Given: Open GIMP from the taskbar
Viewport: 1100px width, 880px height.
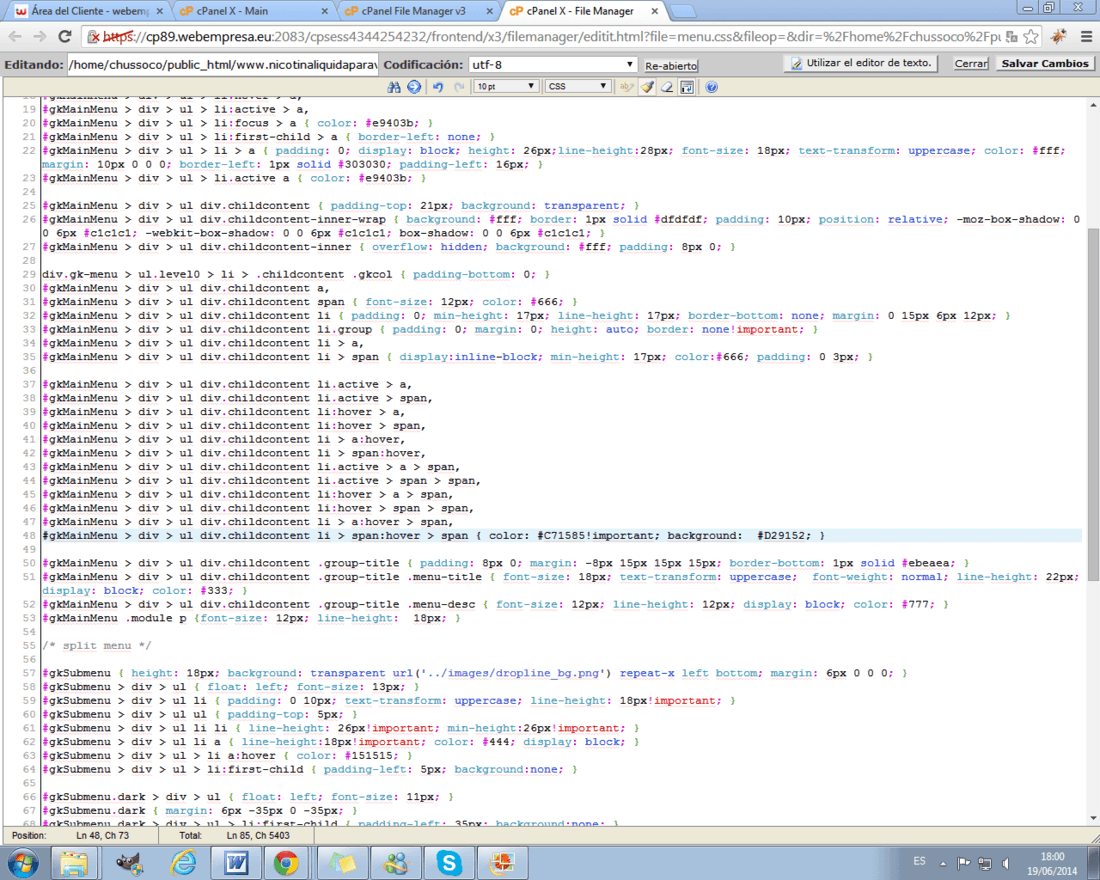Looking at the screenshot, I should click(x=128, y=862).
